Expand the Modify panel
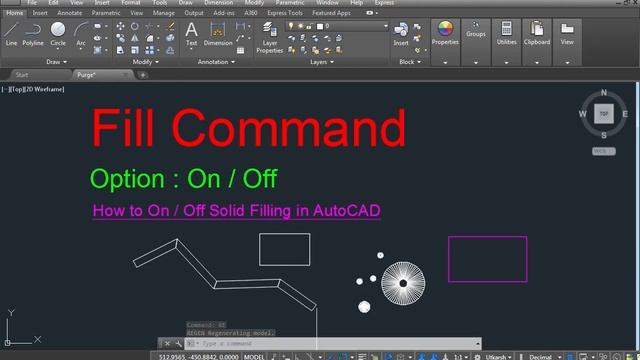This screenshot has width=640, height=360. pos(146,62)
